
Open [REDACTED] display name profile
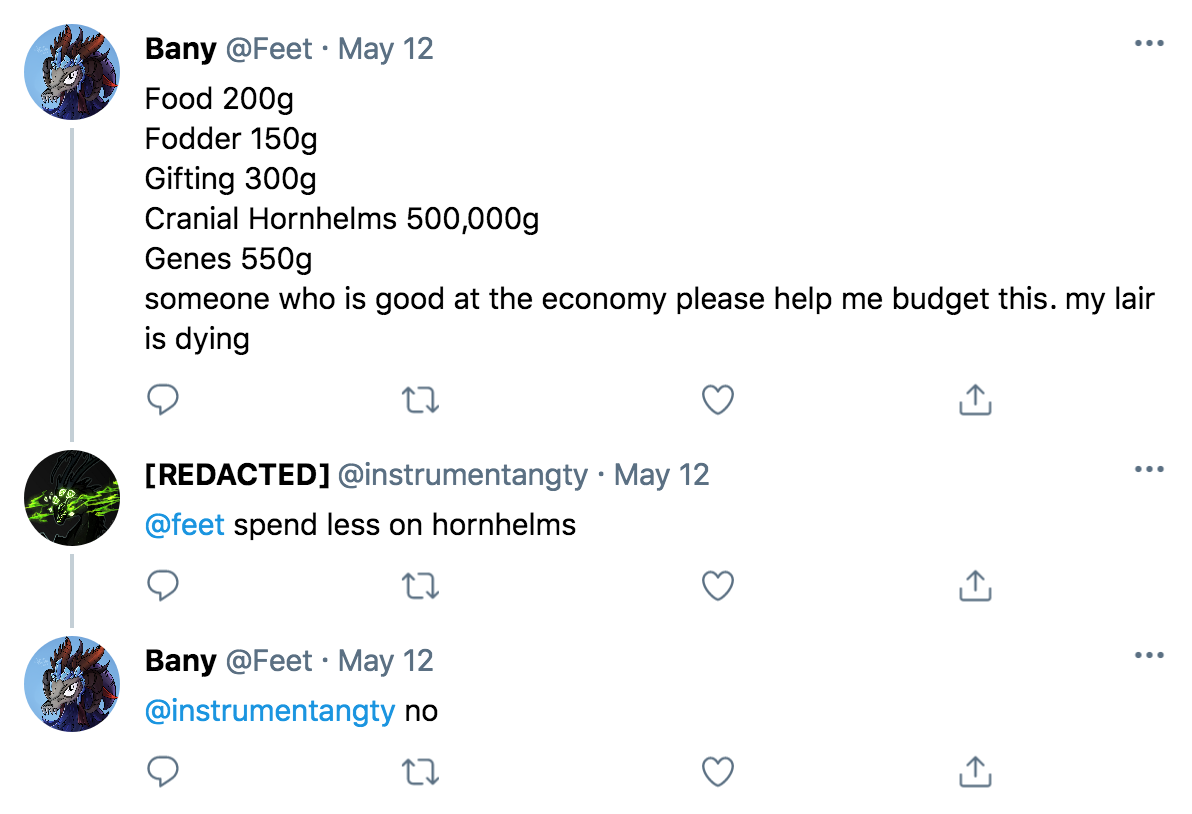point(237,475)
